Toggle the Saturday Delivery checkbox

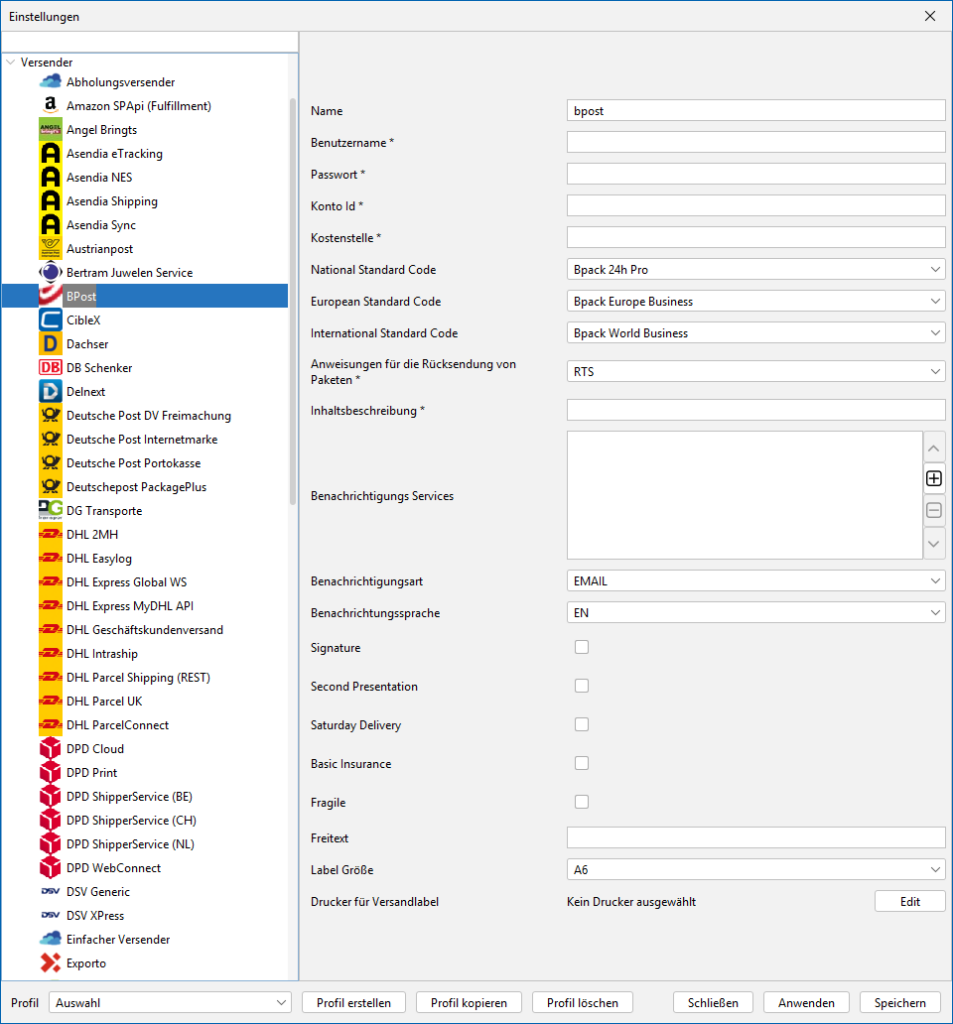(581, 724)
